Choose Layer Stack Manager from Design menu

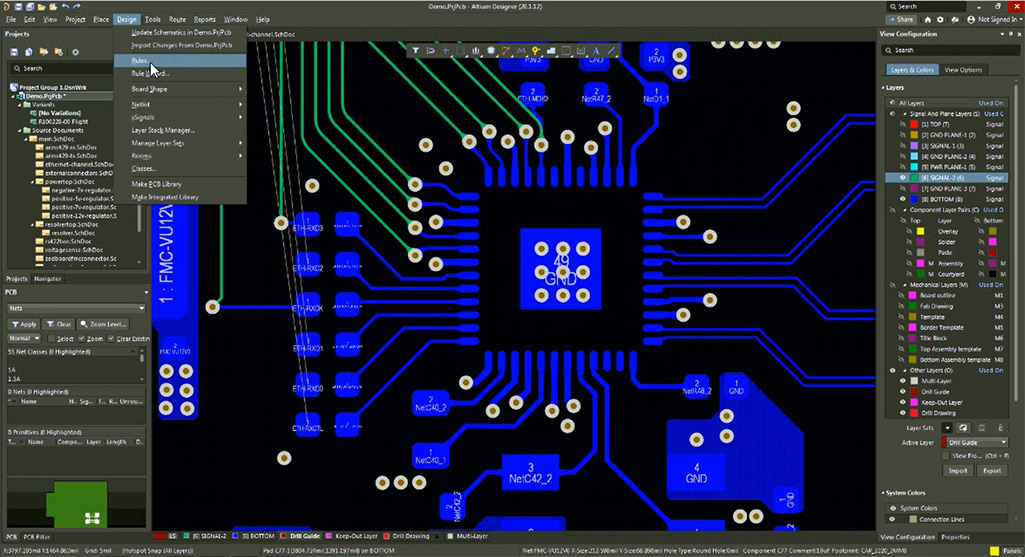tap(163, 130)
